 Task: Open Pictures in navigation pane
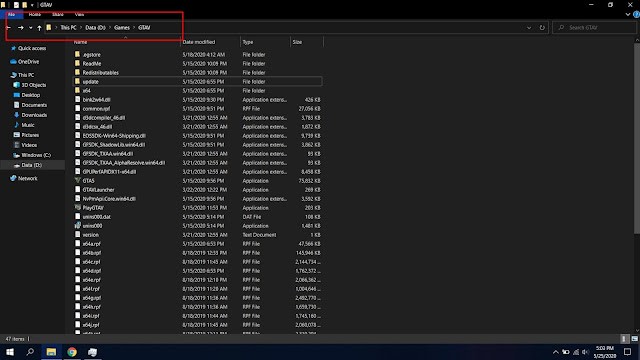pos(30,135)
